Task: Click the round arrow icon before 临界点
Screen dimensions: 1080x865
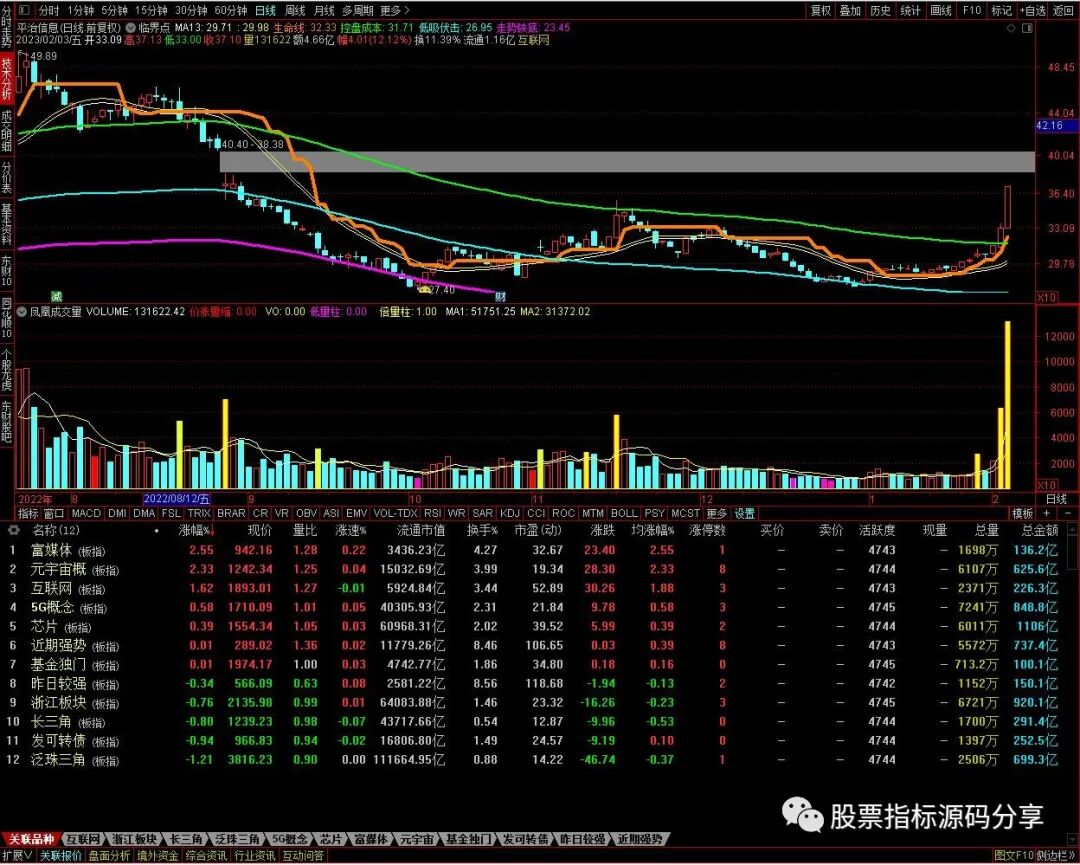Action: tap(130, 28)
